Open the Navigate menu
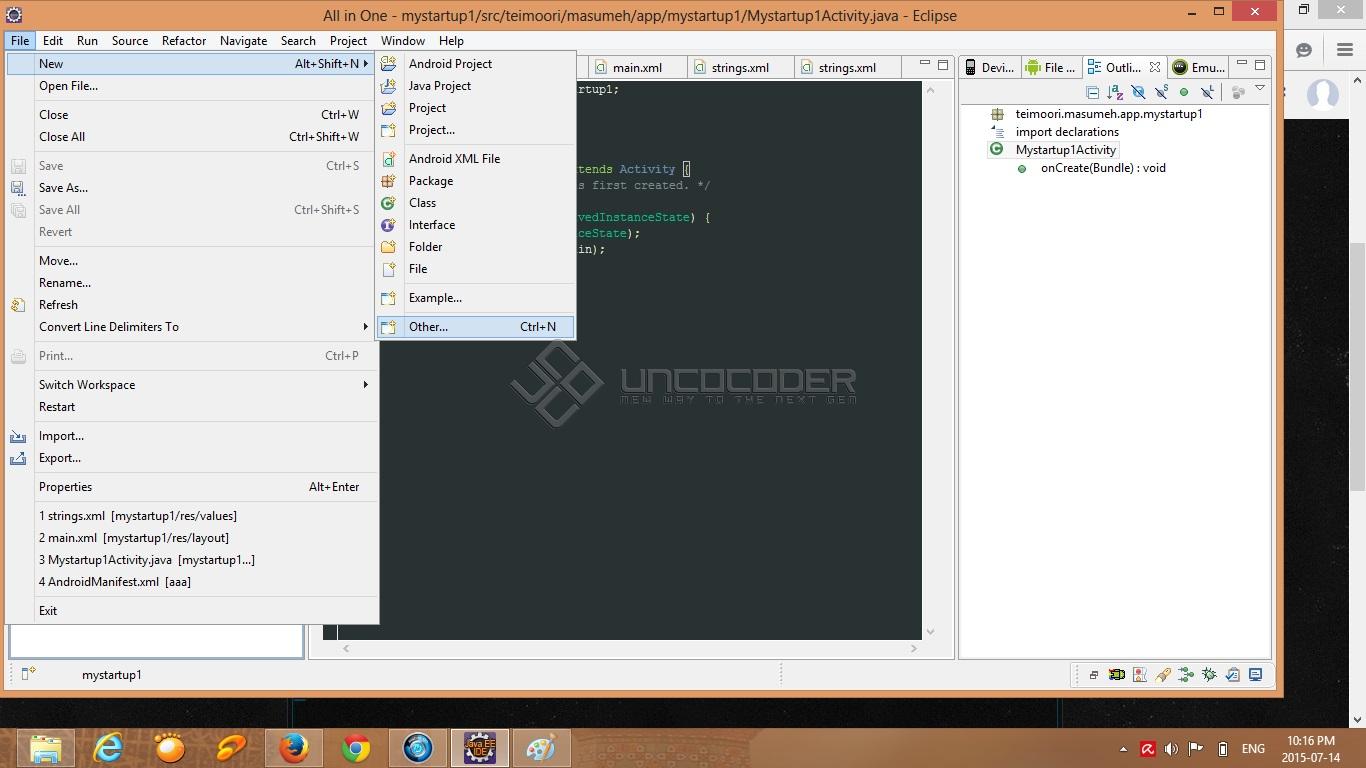This screenshot has height=768, width=1366. pos(243,41)
